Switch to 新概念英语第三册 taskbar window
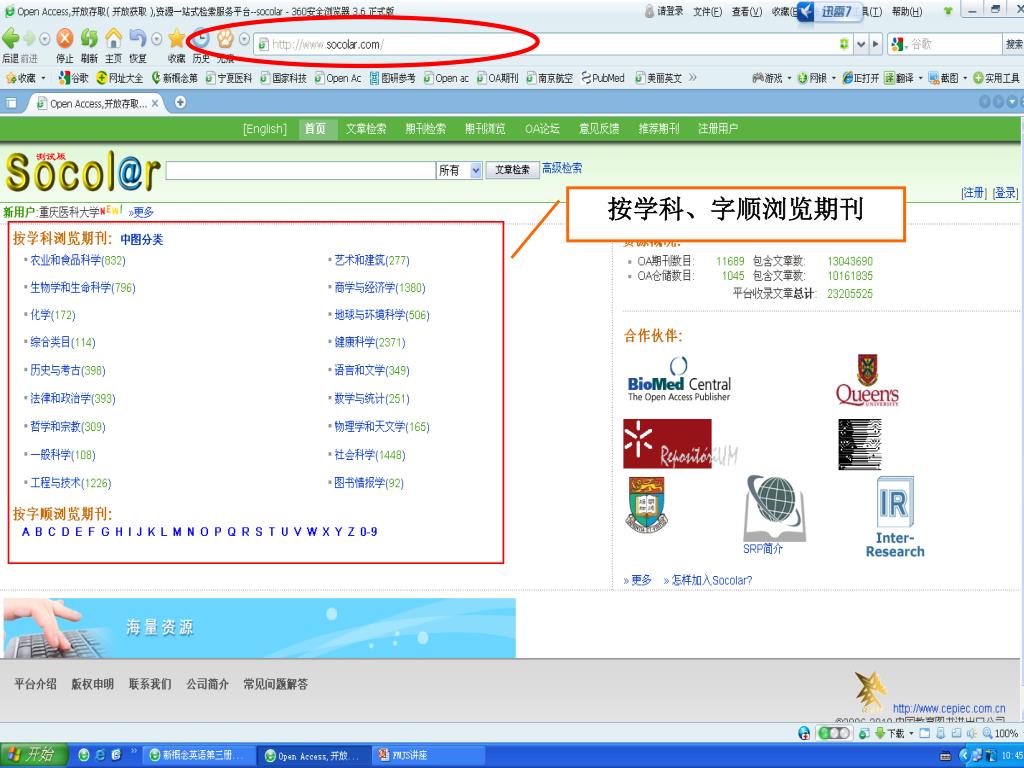1024x768 pixels. coord(198,755)
